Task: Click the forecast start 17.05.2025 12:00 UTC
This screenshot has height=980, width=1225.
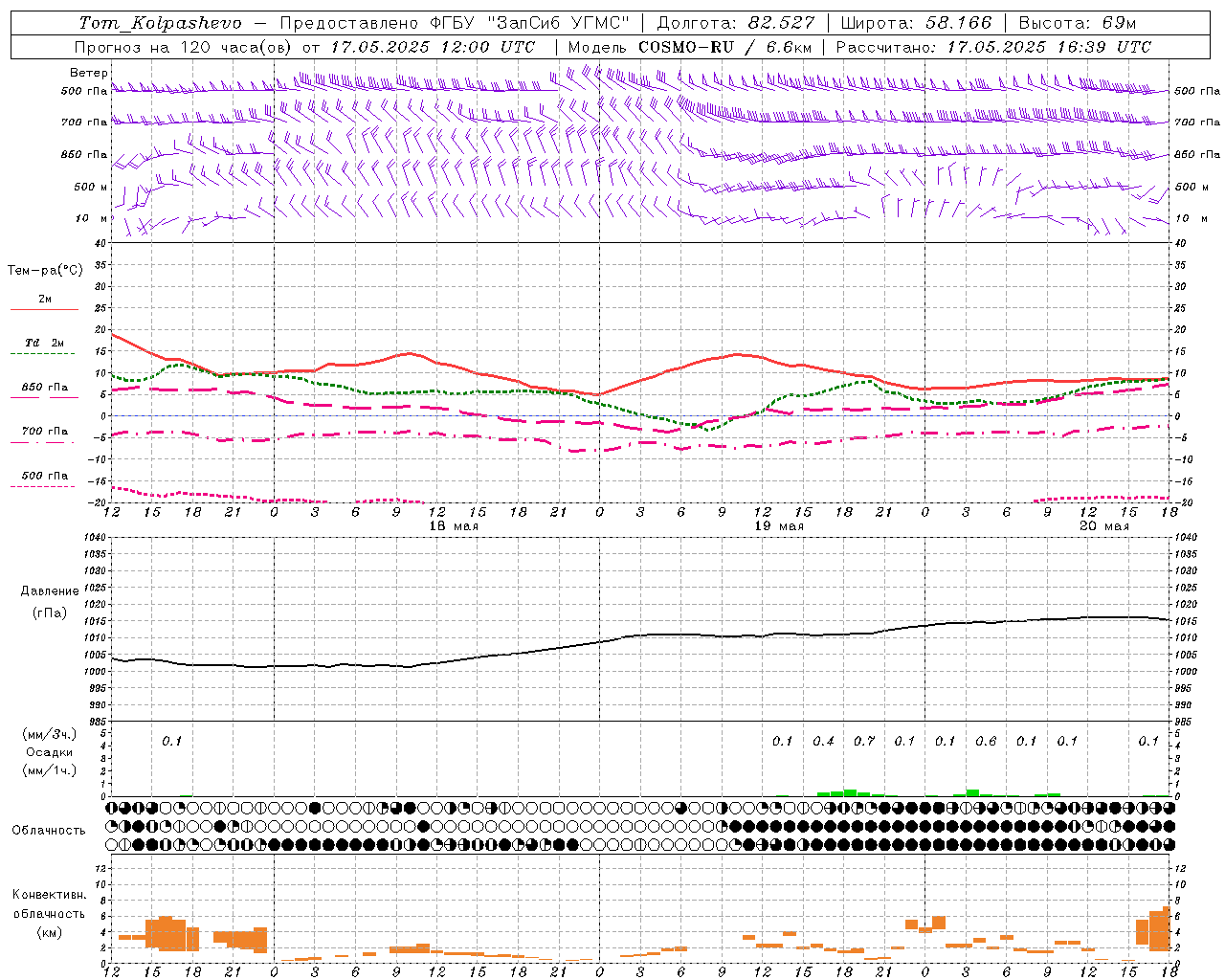Action: pos(433,47)
